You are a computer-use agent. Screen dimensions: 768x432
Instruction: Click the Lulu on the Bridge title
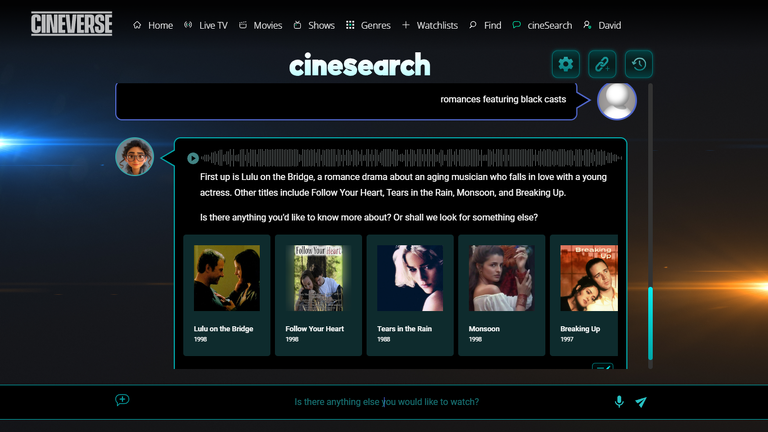(x=223, y=329)
